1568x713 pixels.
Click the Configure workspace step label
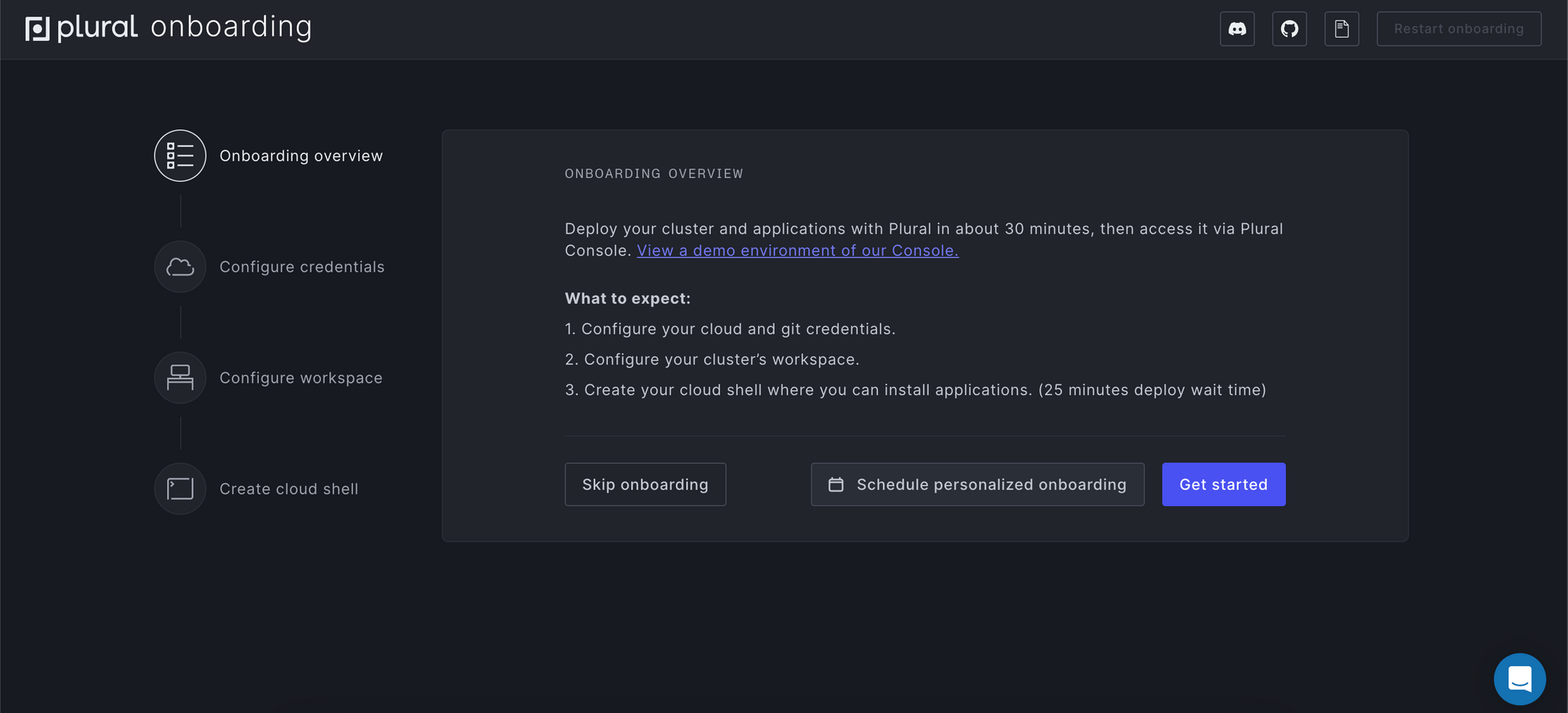pyautogui.click(x=301, y=378)
